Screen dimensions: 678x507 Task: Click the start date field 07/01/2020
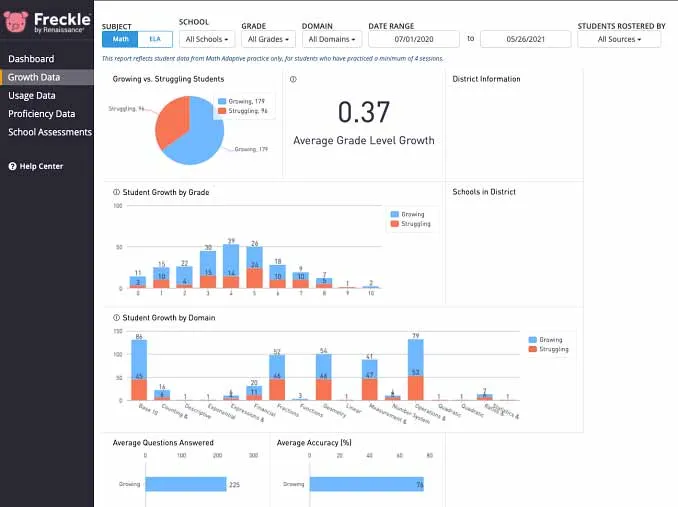[x=414, y=39]
